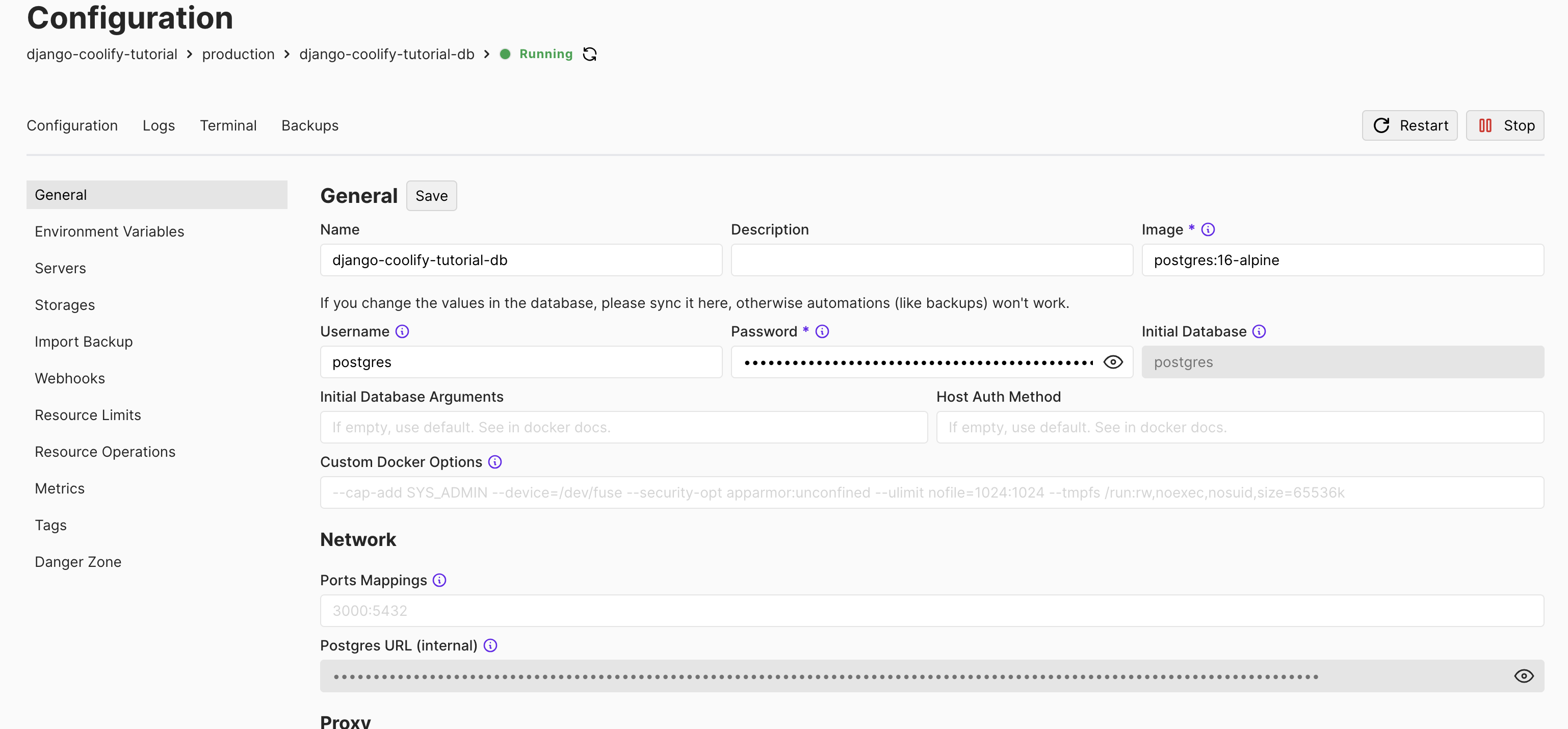Click the Custom Docker Options info icon
Image resolution: width=1568 pixels, height=729 pixels.
(495, 462)
